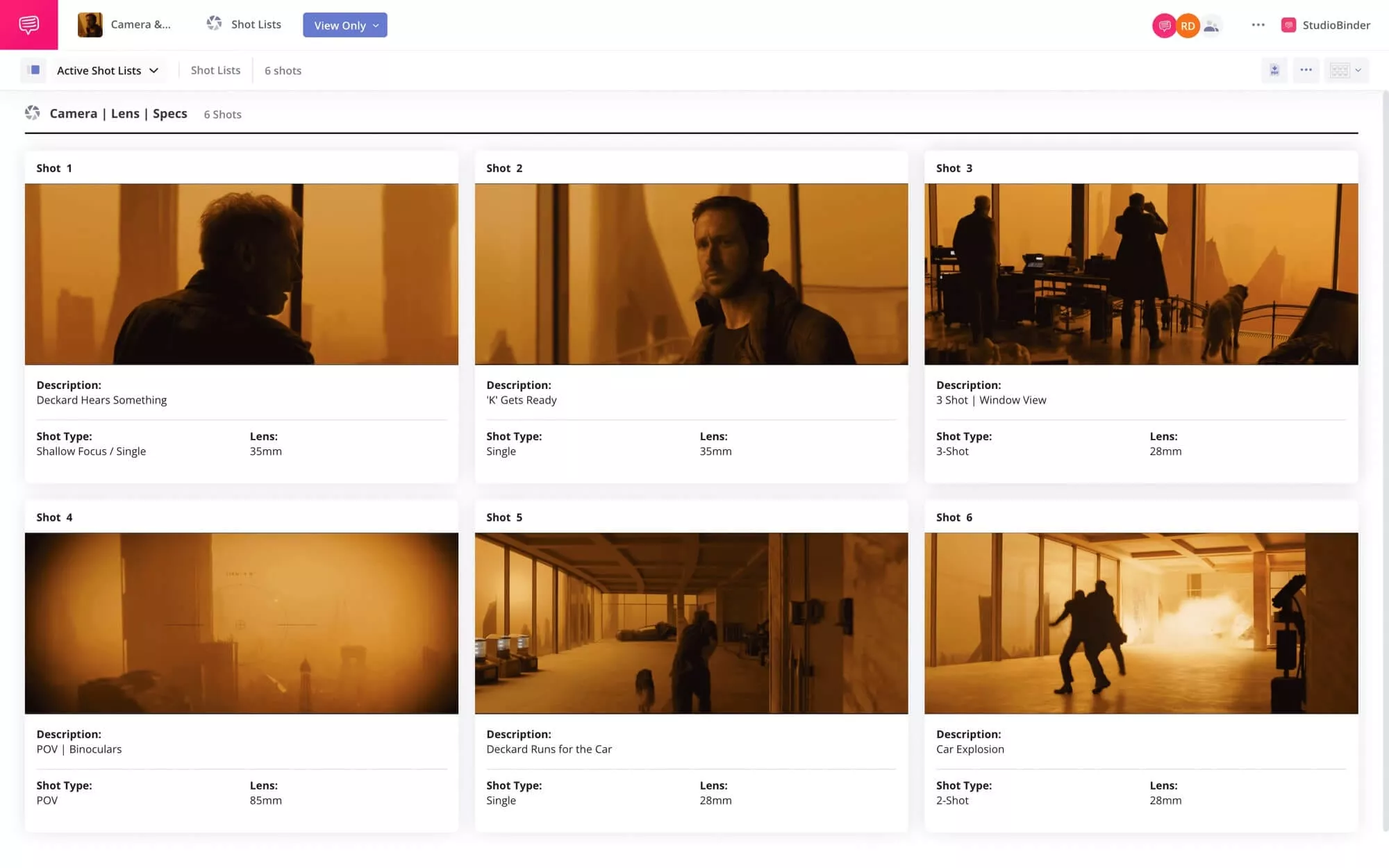
Task: Click the Shot 3 window view image
Action: click(1140, 274)
